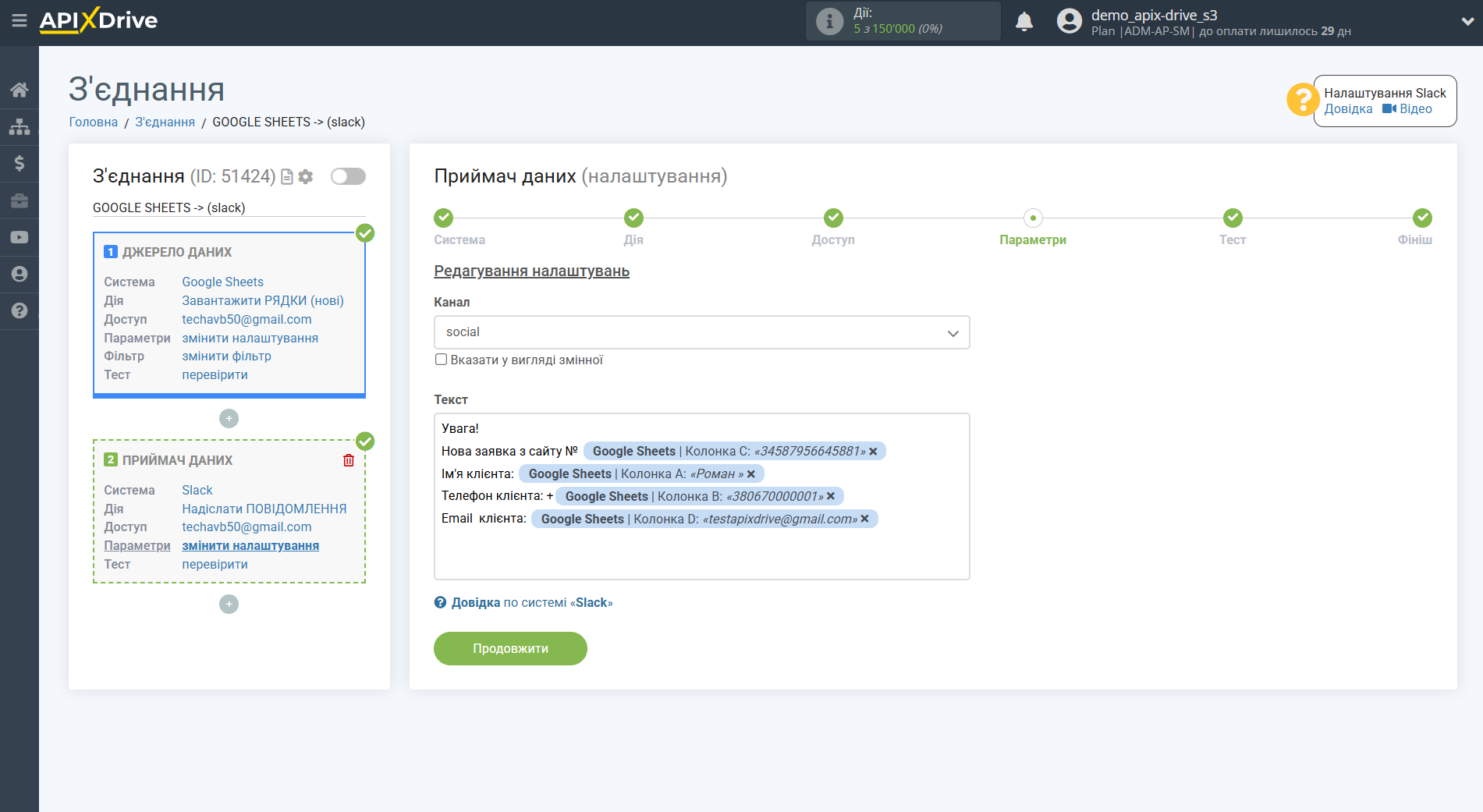Open the Довідка link in Slack settings box
This screenshot has height=812, width=1483.
pos(1348,109)
